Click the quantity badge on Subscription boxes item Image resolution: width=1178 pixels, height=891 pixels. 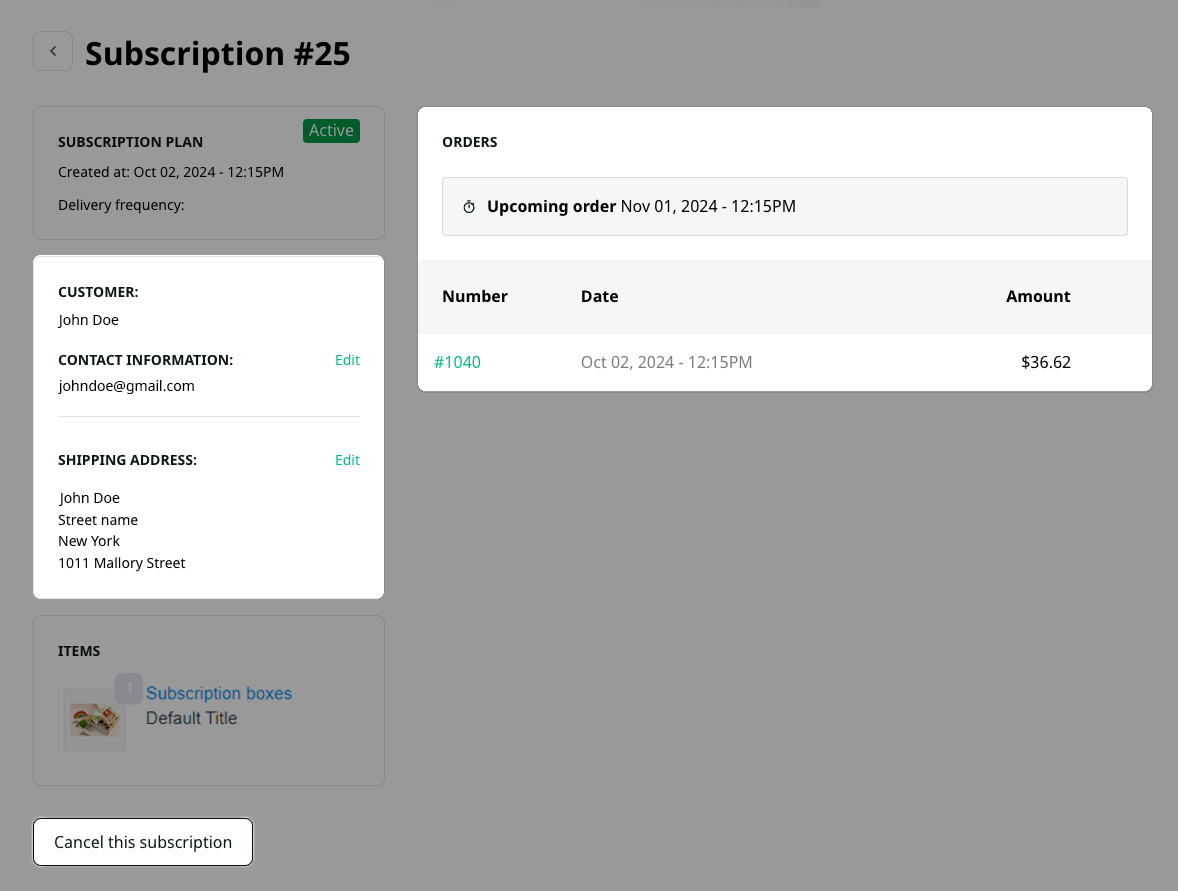click(128, 688)
